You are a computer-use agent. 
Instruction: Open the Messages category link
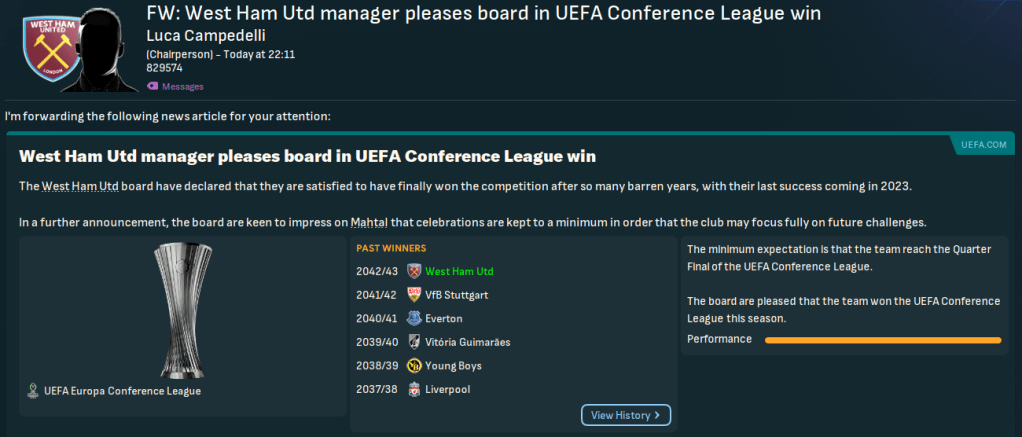(x=182, y=86)
